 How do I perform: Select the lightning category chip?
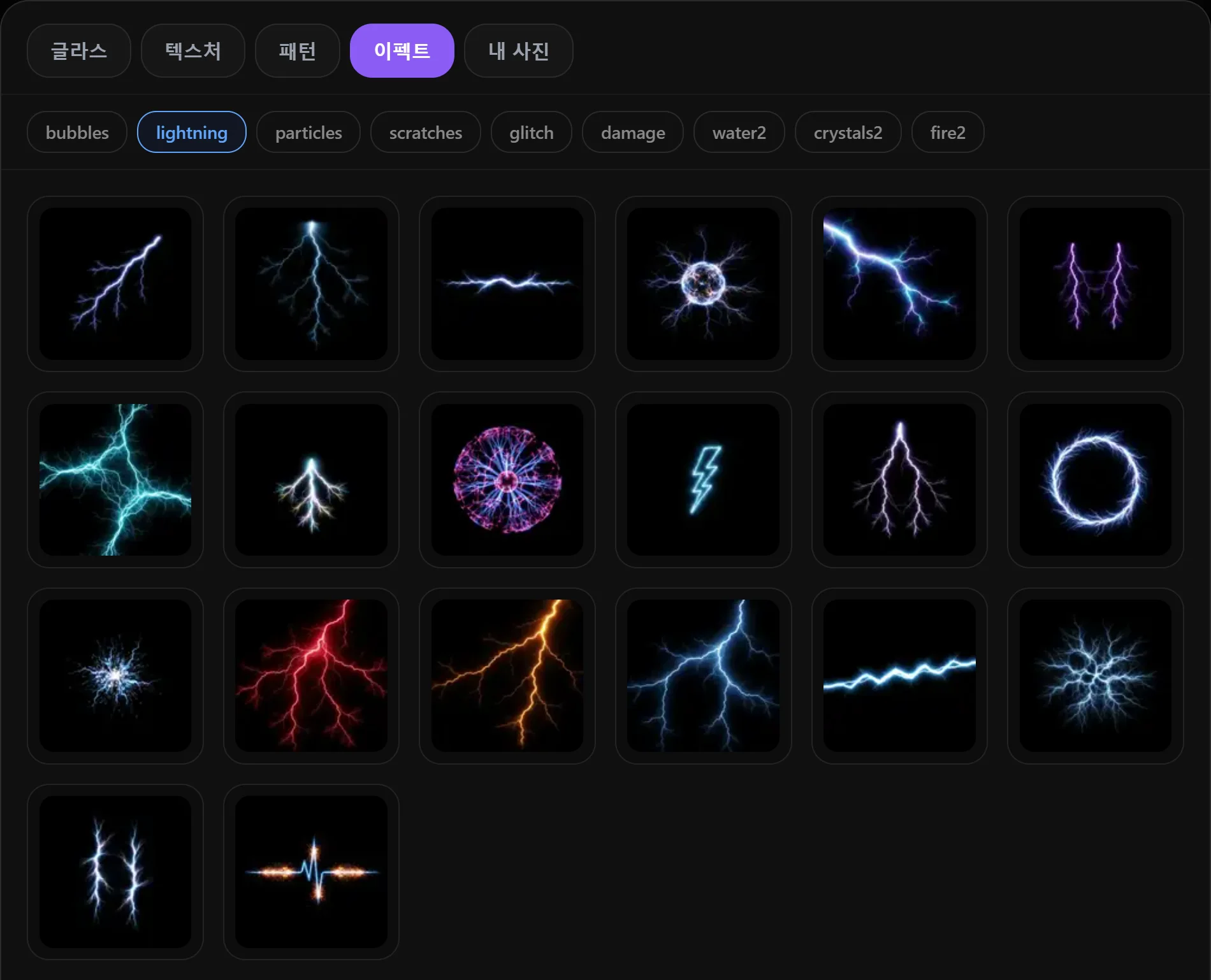(x=192, y=133)
